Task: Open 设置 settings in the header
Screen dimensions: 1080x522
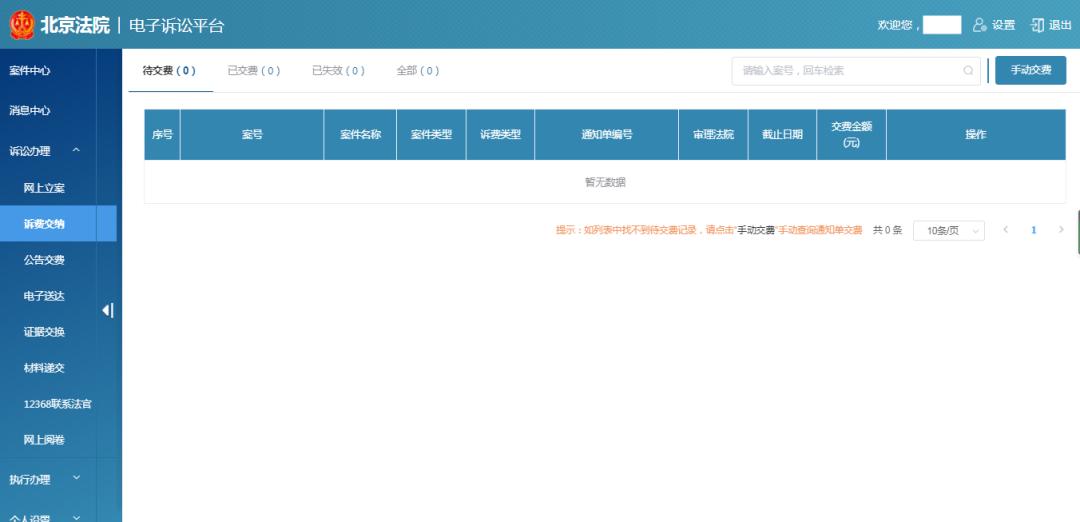Action: point(994,25)
